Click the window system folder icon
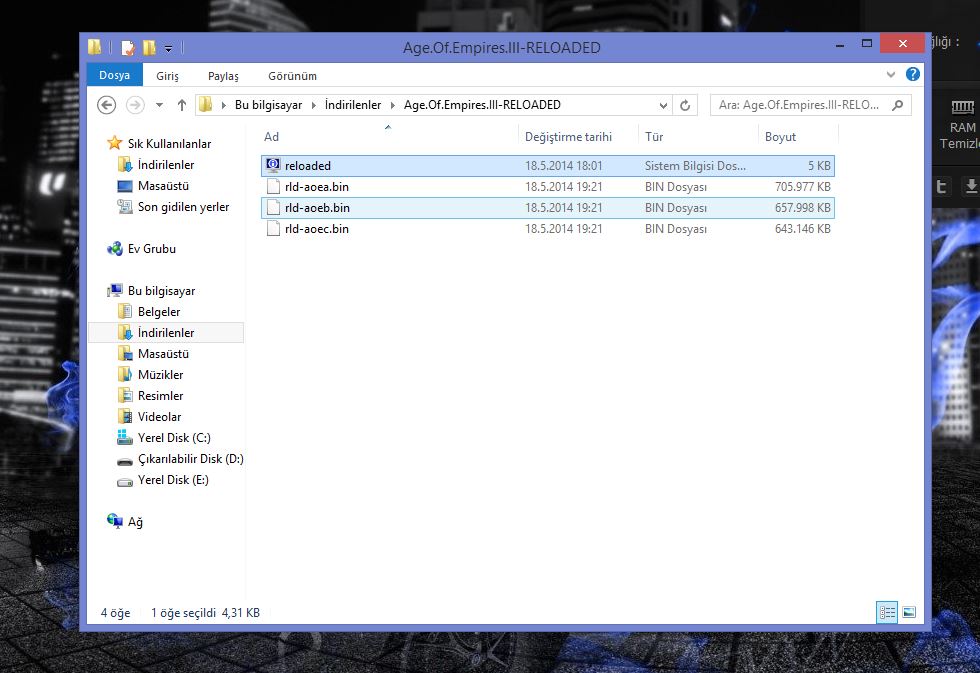Screen dimensions: 980x673 click(x=95, y=47)
